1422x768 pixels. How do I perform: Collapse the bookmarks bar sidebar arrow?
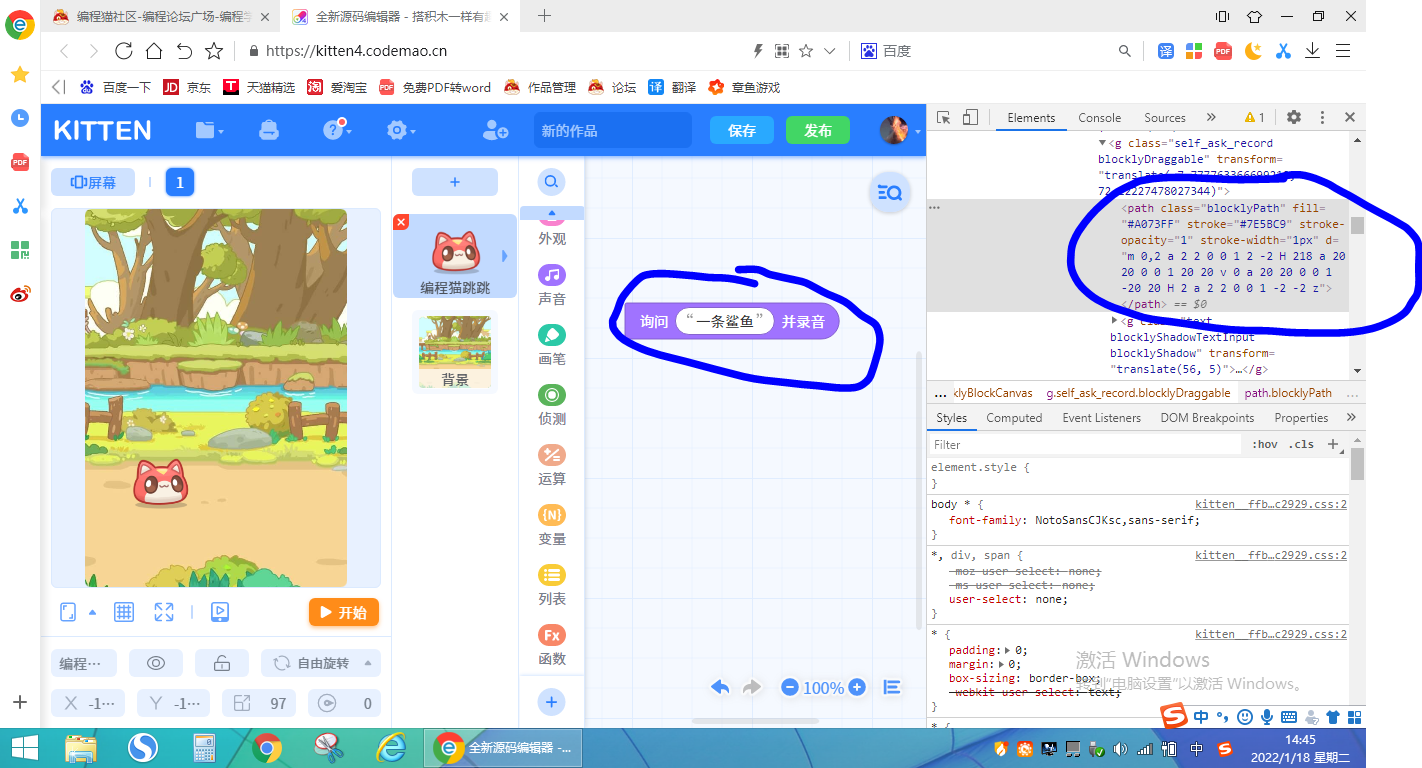tap(58, 87)
